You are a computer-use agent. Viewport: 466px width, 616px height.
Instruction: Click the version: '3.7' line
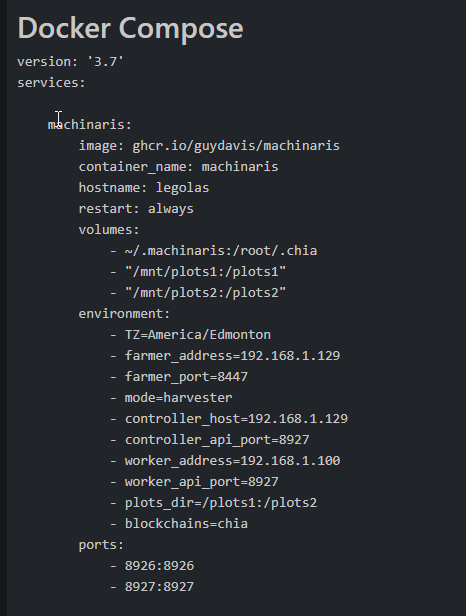pos(70,62)
